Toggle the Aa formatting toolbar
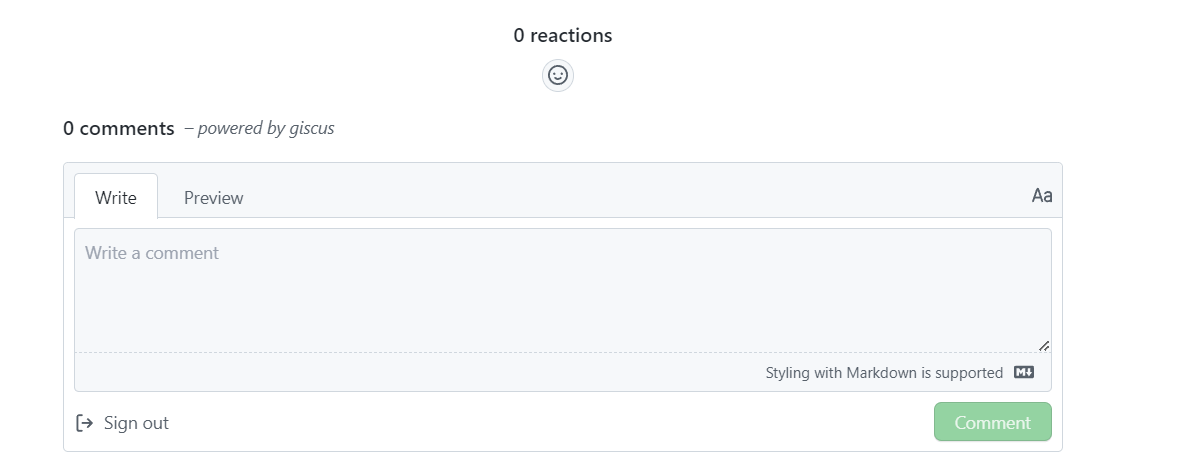 click(x=1041, y=196)
